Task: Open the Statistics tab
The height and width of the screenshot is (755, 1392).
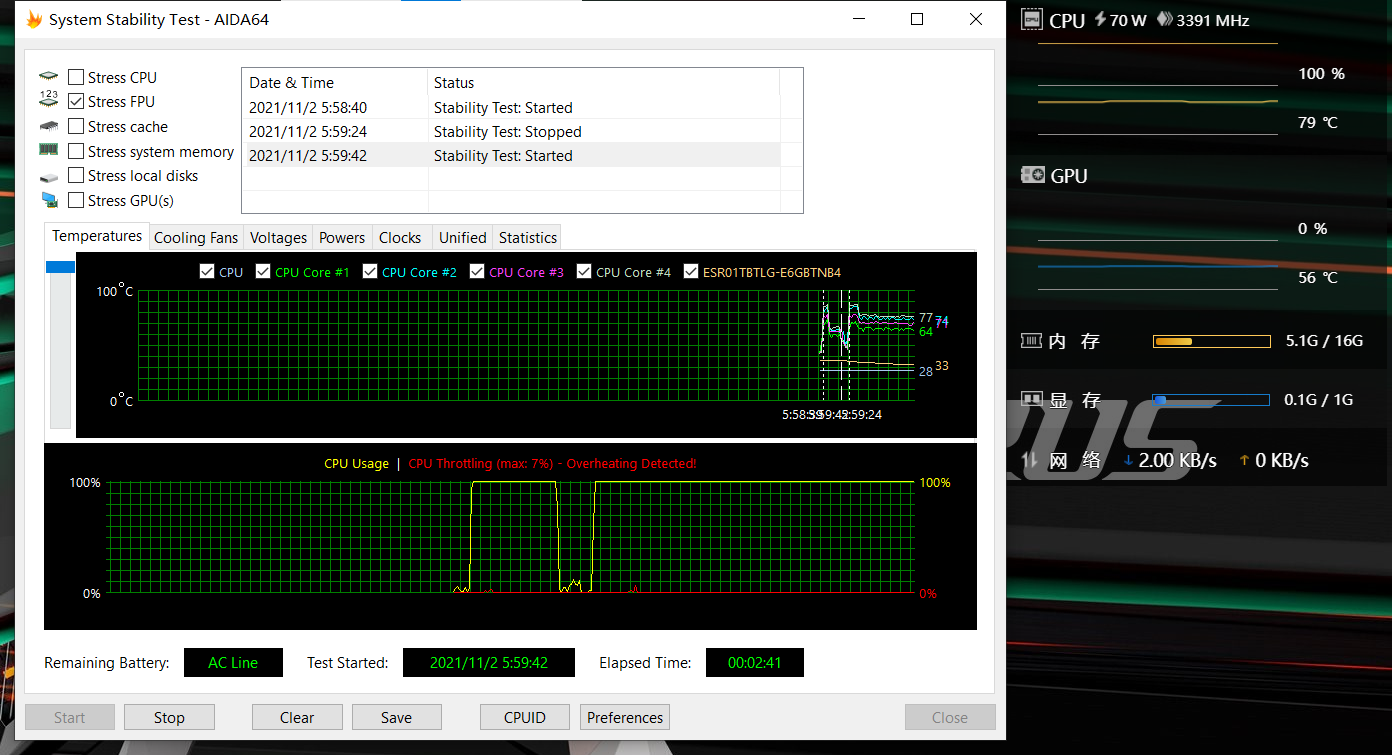Action: [x=527, y=237]
